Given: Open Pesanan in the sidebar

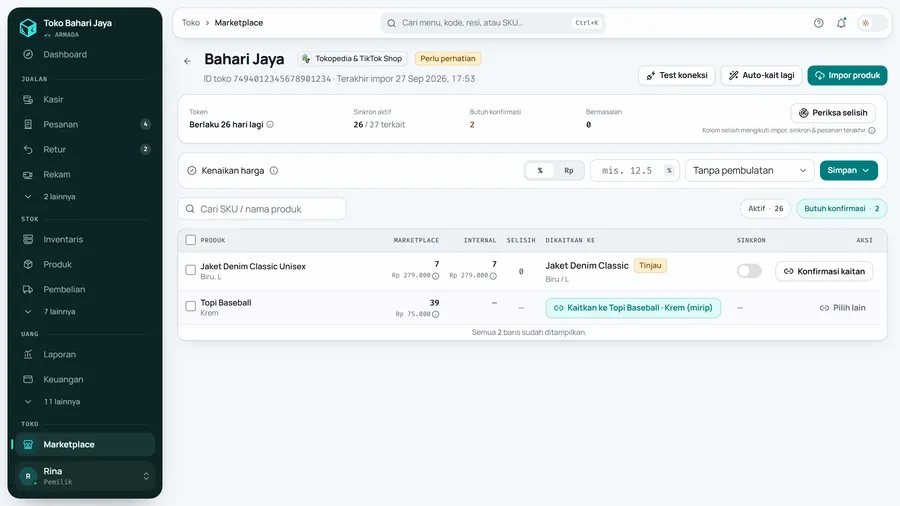Looking at the screenshot, I should click(84, 124).
